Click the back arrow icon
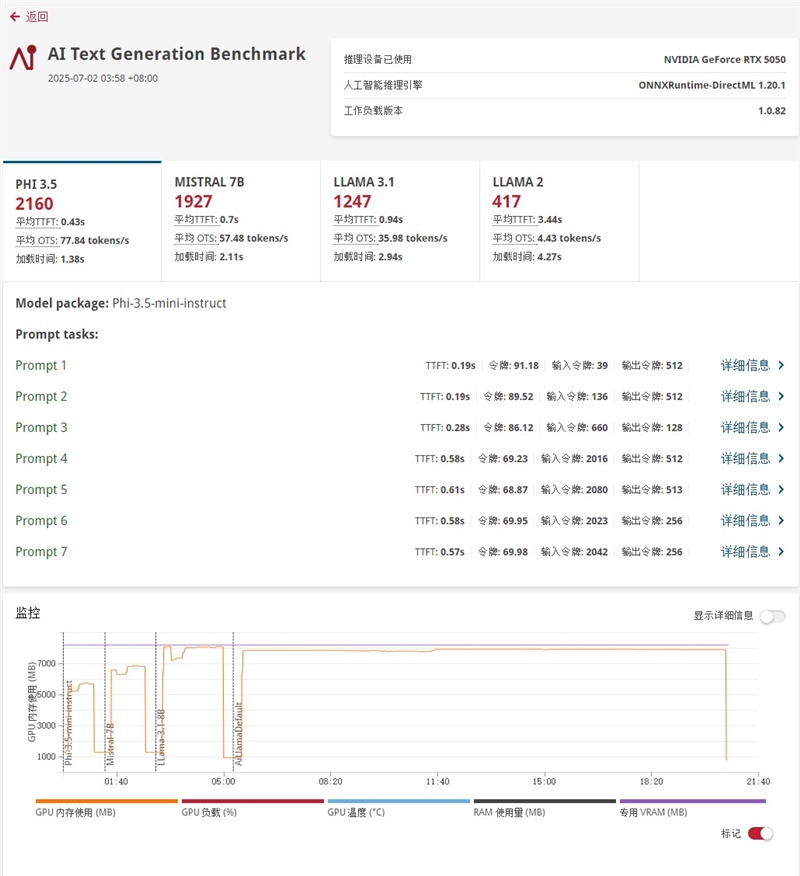This screenshot has width=800, height=876. click(x=15, y=17)
